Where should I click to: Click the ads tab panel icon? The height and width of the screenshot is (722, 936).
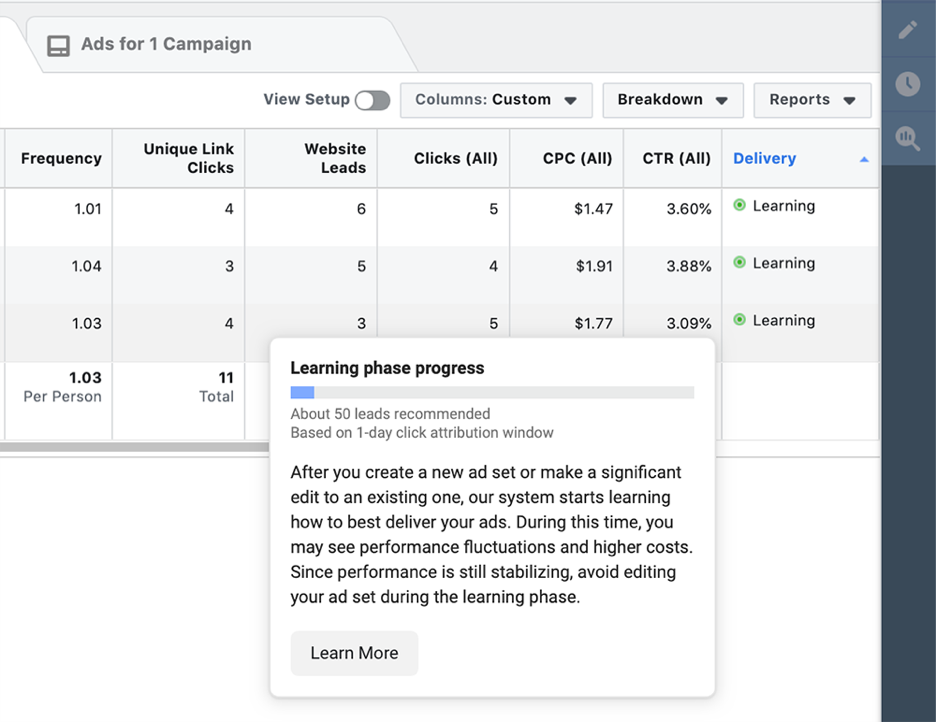(58, 45)
